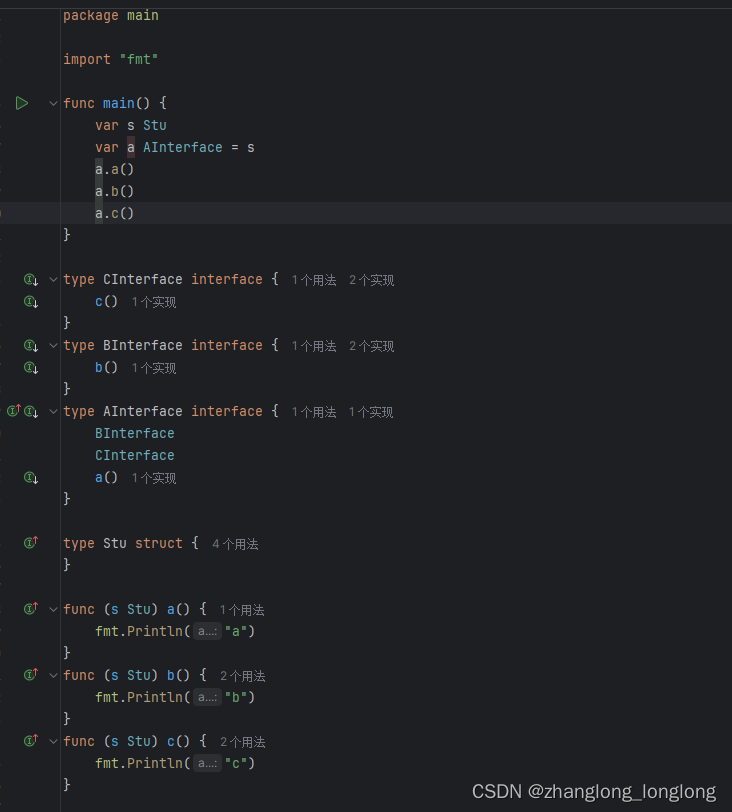Click AInterface type in var a line

click(x=183, y=148)
